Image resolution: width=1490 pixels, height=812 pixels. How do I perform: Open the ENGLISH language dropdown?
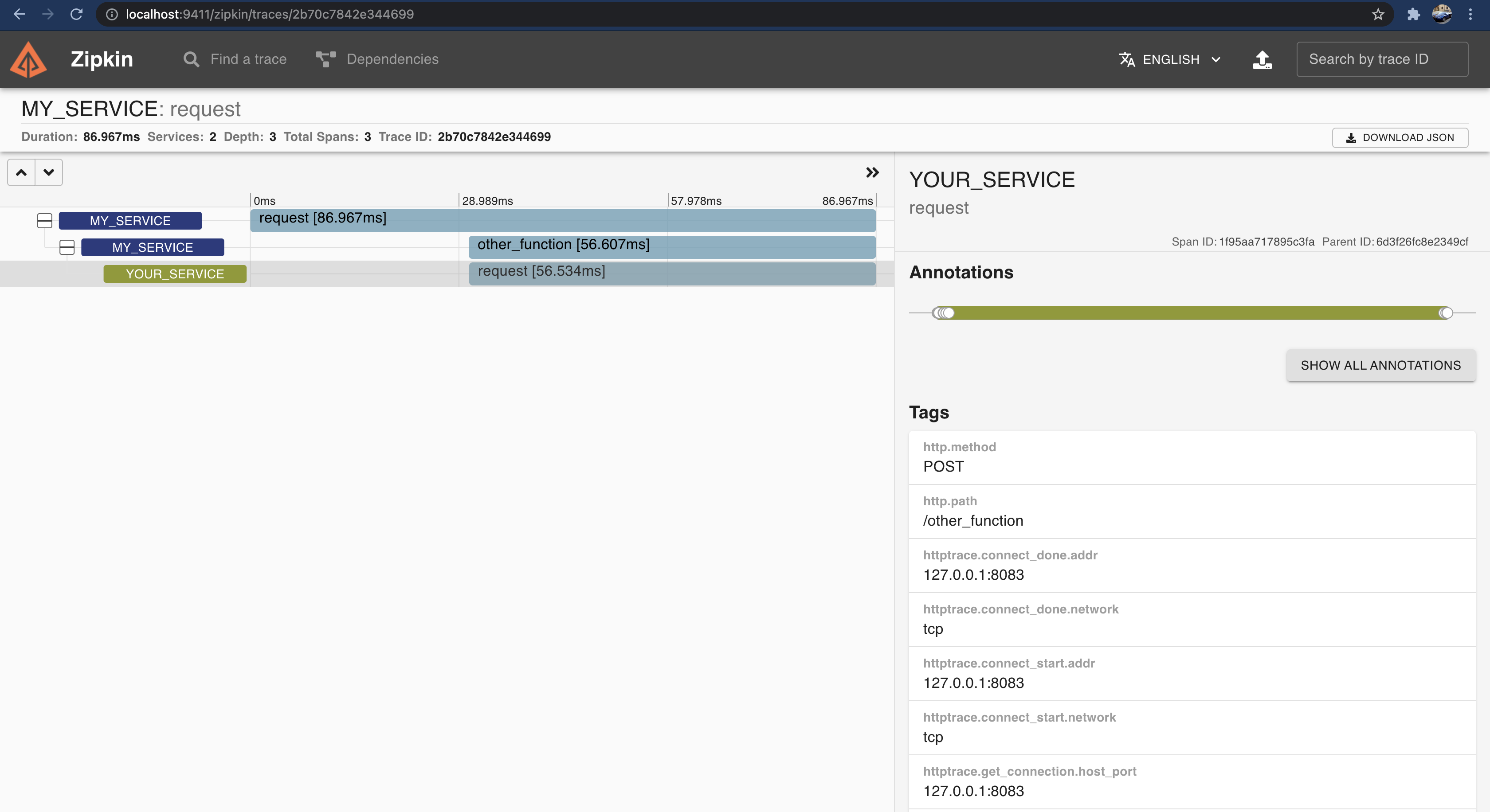click(x=1170, y=59)
